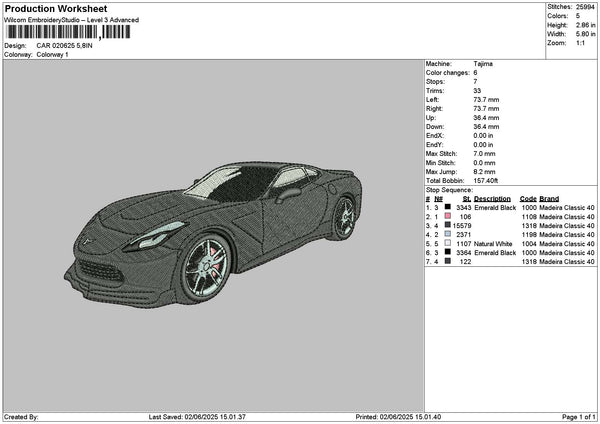Click thread code 1108 in stop row 2
This screenshot has height=424, width=600.
point(529,217)
